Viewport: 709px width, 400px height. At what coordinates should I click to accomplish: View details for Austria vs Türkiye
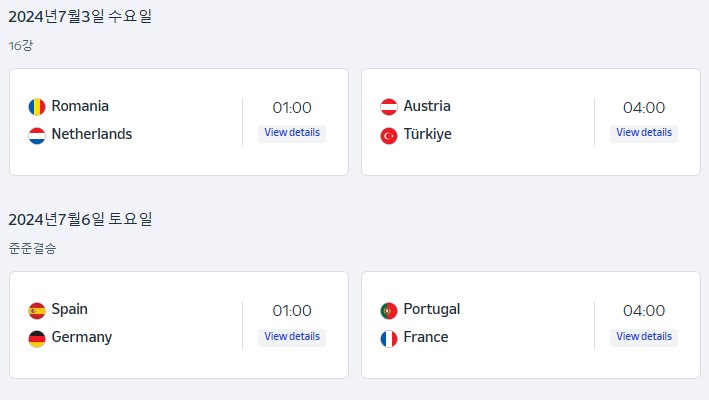click(644, 133)
